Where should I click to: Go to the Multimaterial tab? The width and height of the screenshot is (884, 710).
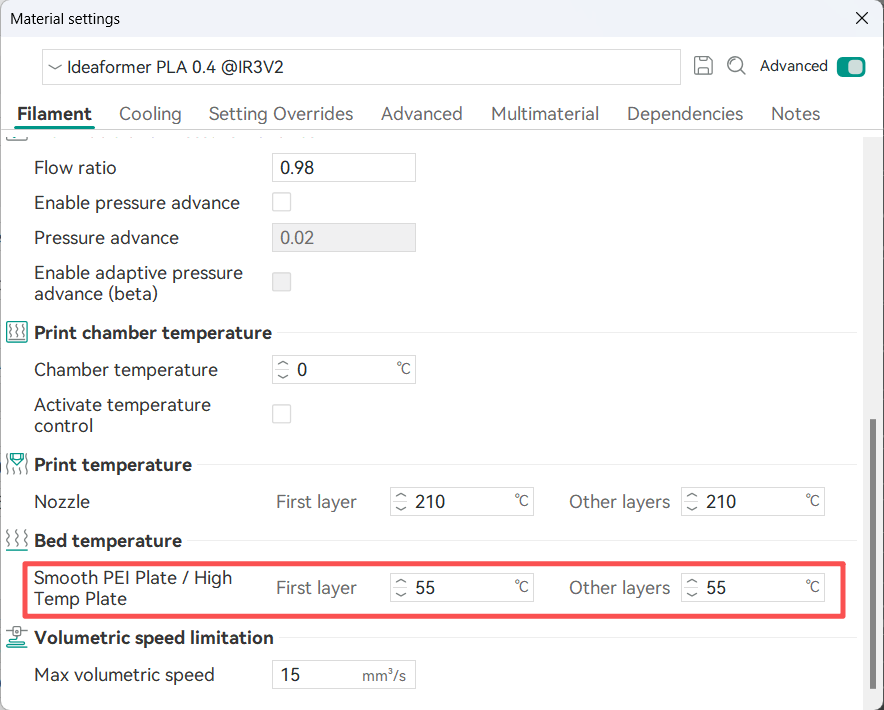point(545,114)
